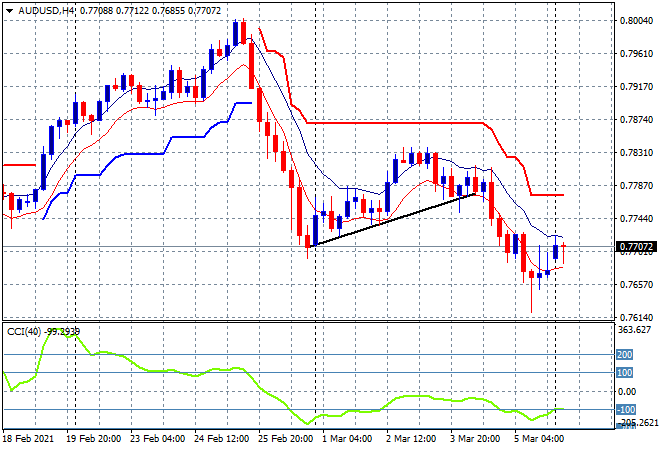
Task: Click the 0.76570 price axis label
Action: tap(636, 285)
